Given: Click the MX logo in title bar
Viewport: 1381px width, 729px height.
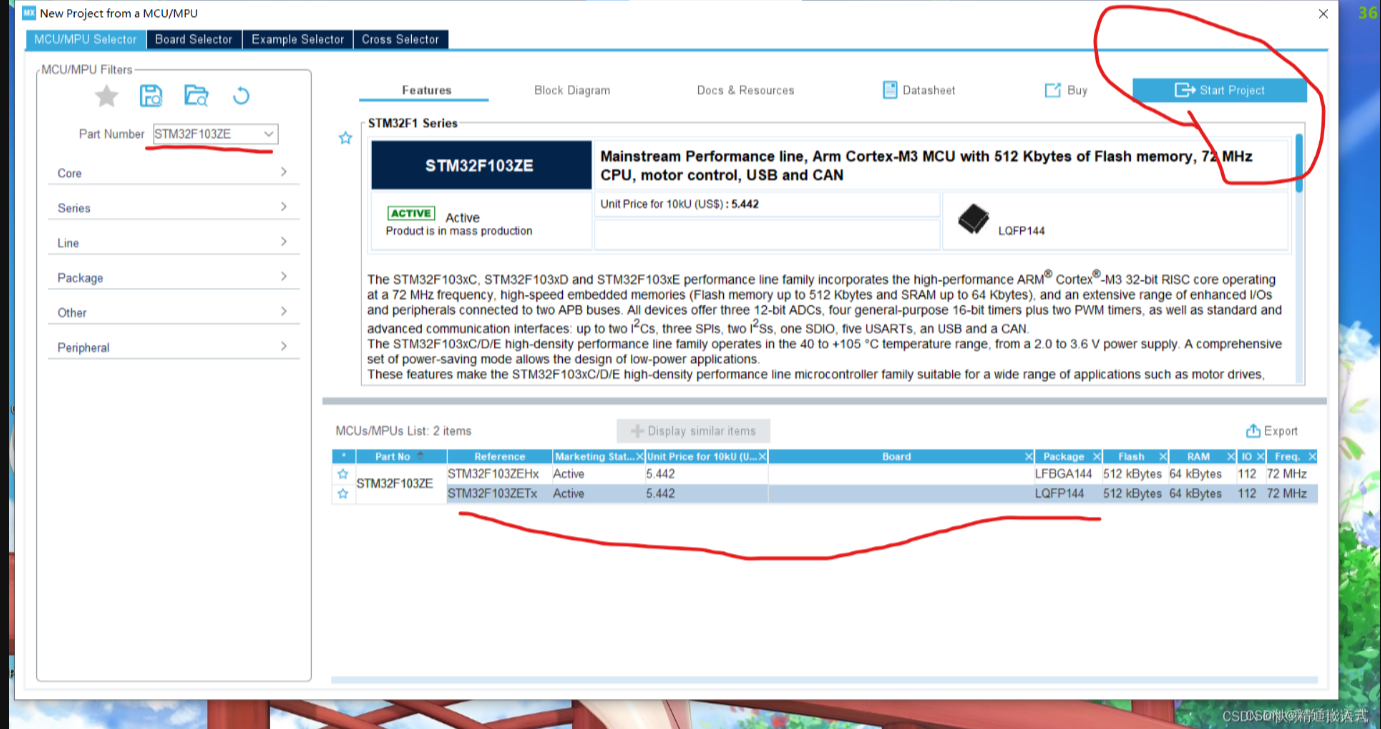Looking at the screenshot, I should [28, 13].
